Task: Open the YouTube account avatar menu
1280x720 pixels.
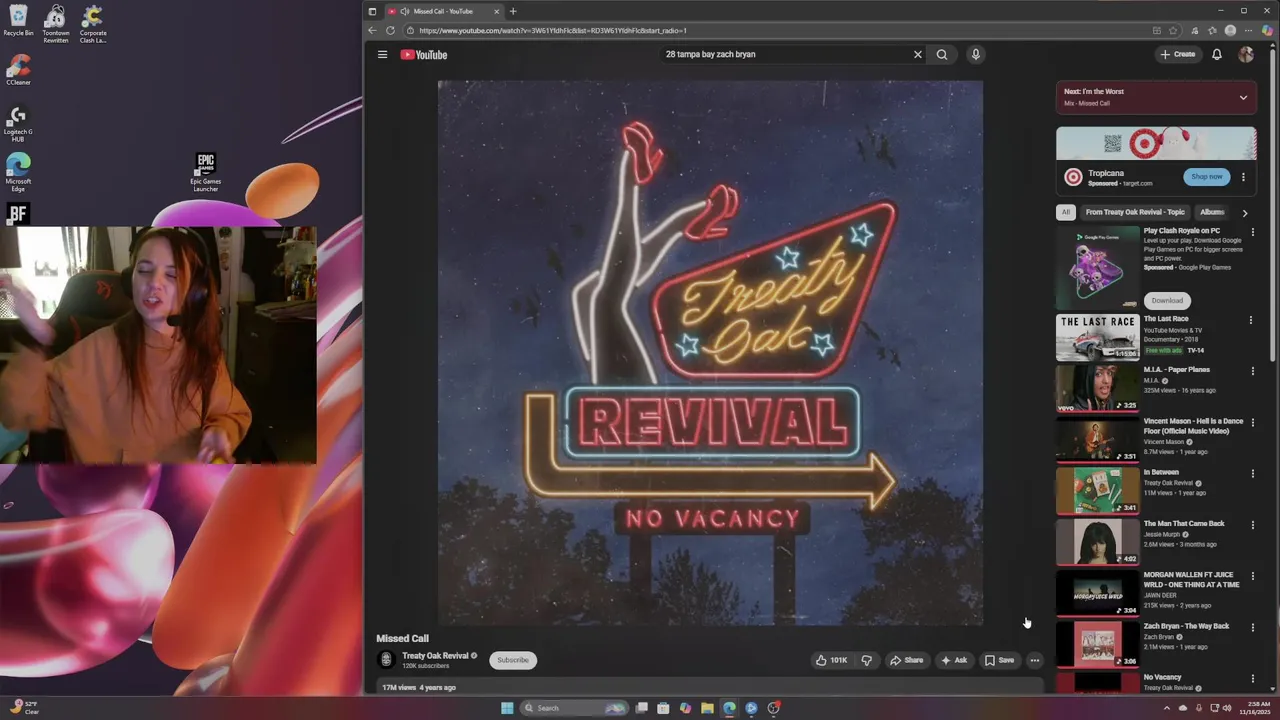Action: 1246,54
